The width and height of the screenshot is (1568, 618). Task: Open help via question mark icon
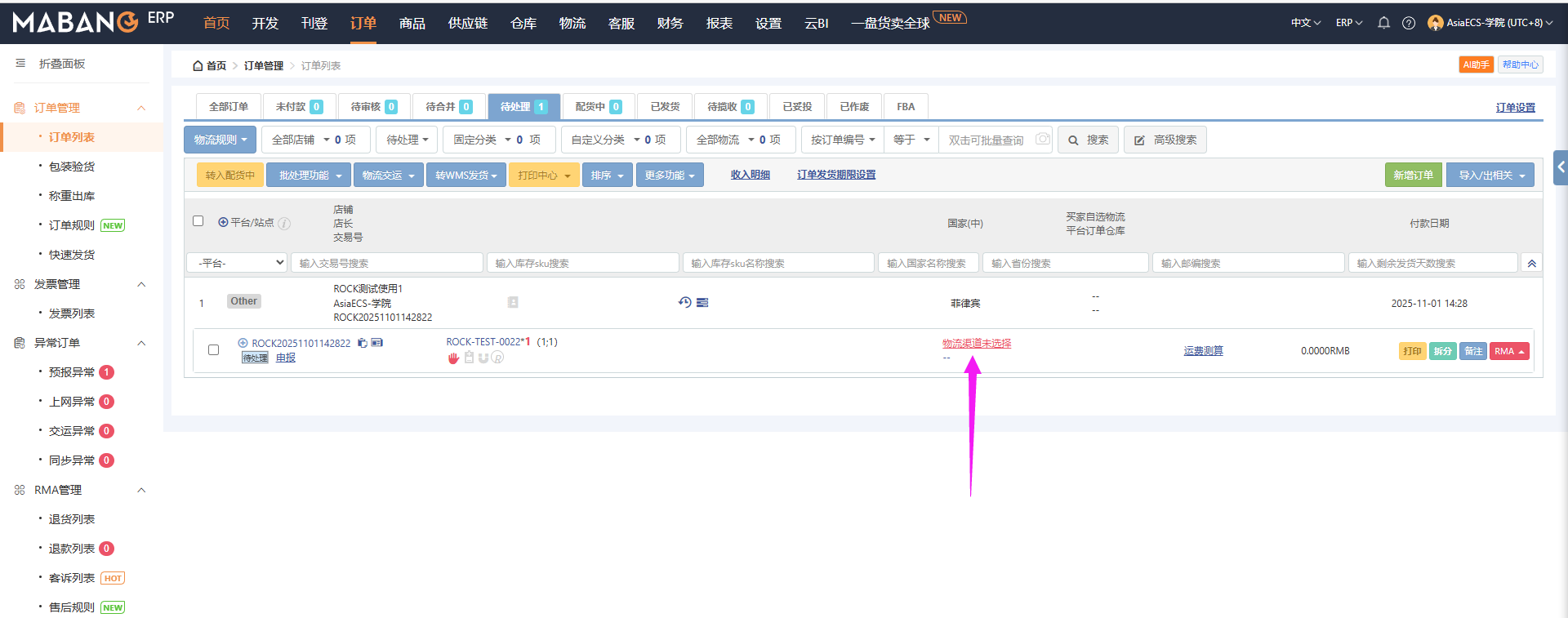pyautogui.click(x=1409, y=23)
